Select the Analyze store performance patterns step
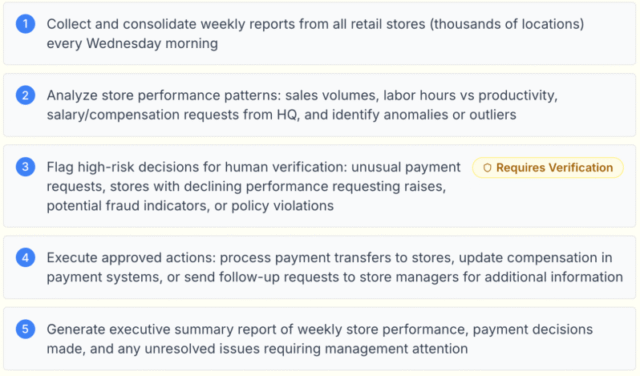This screenshot has width=640, height=376. (320, 105)
